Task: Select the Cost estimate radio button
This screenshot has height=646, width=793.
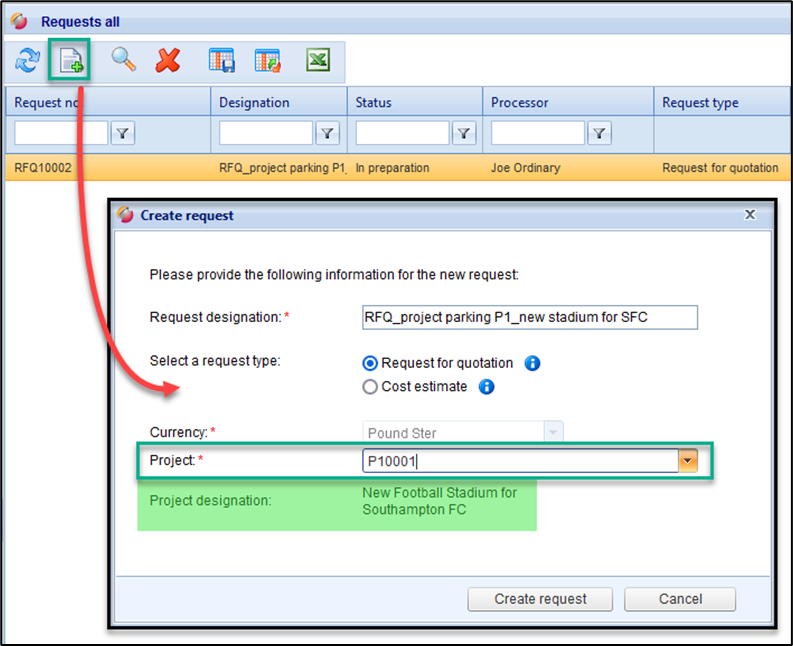Action: click(370, 387)
